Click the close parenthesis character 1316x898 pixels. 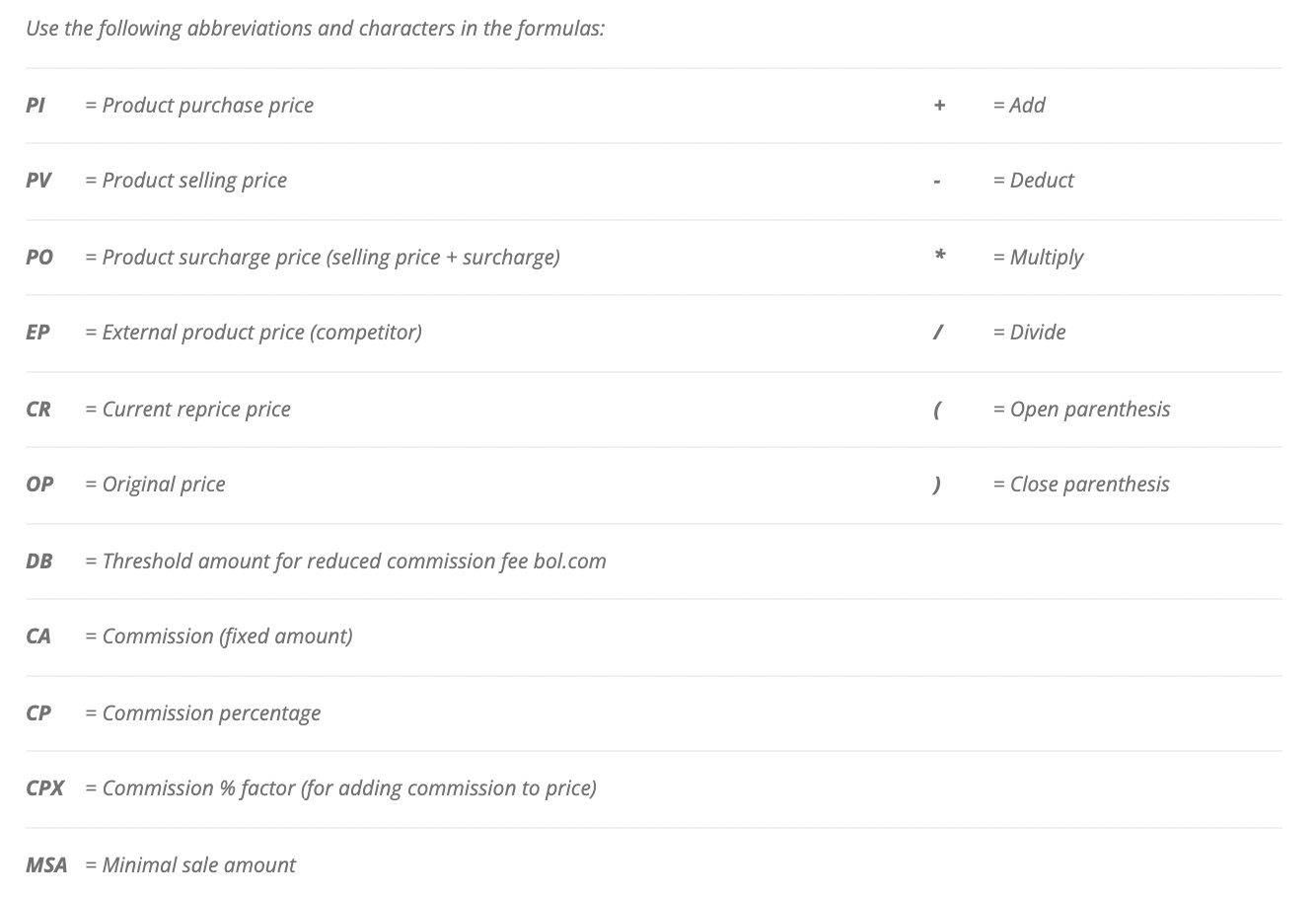[936, 485]
